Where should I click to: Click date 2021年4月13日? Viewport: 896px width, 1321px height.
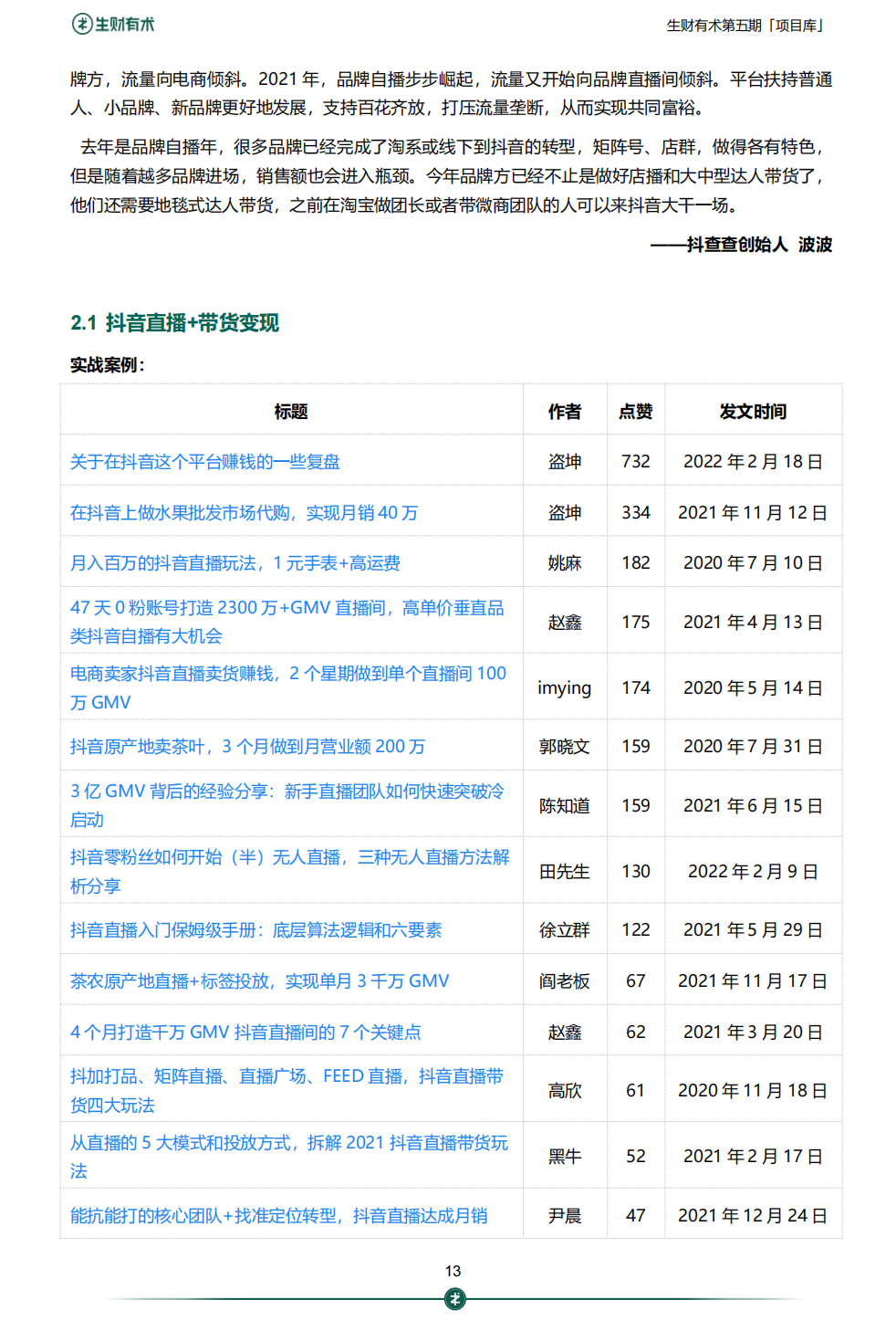[x=753, y=623]
